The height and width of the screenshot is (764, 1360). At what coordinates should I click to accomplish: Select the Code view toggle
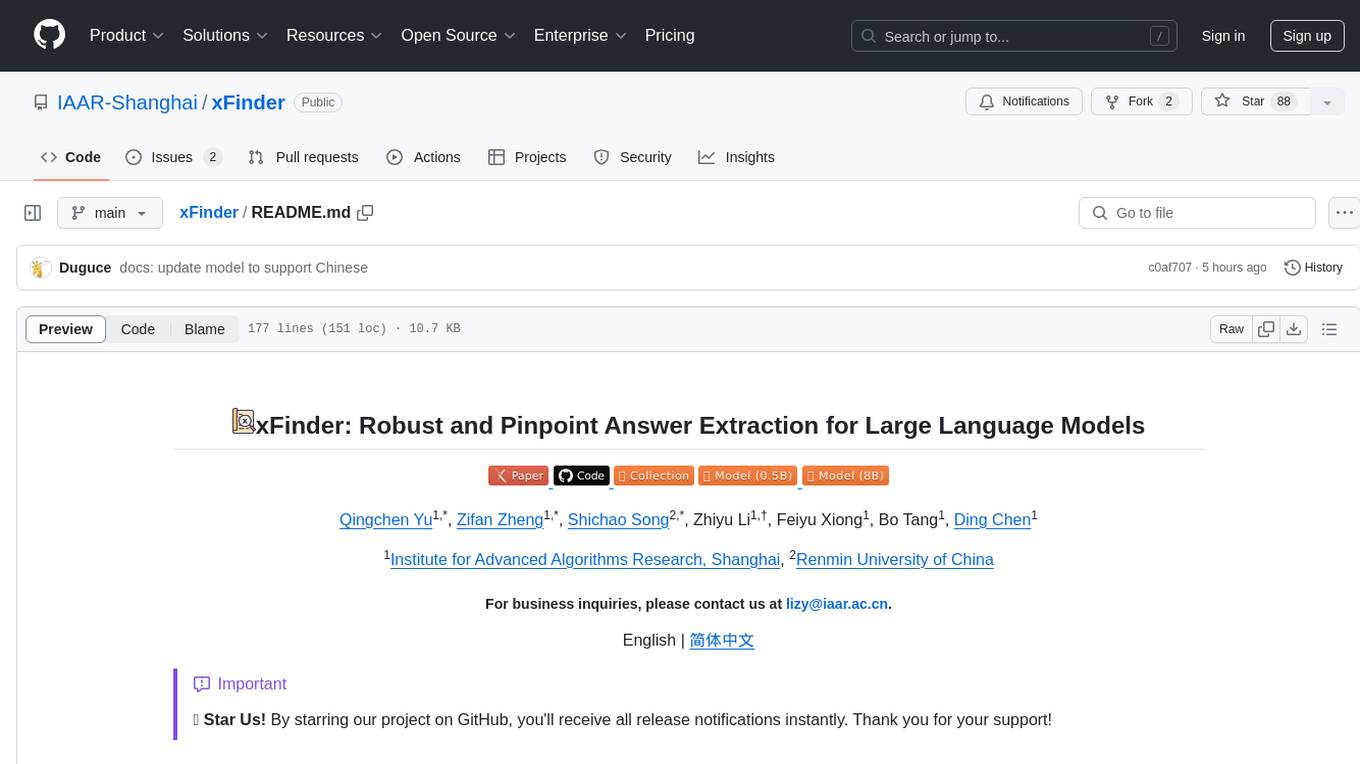click(138, 329)
